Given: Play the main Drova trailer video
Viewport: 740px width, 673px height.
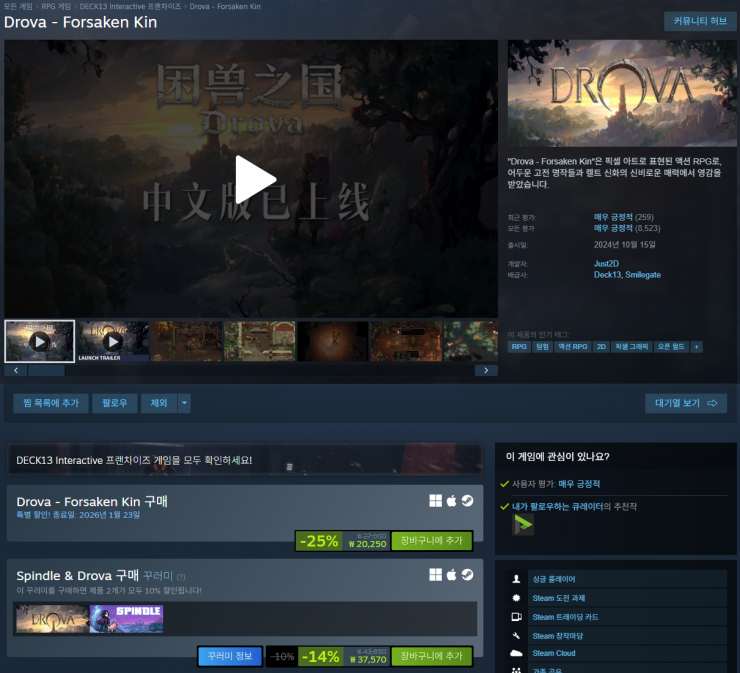Looking at the screenshot, I should (x=254, y=179).
